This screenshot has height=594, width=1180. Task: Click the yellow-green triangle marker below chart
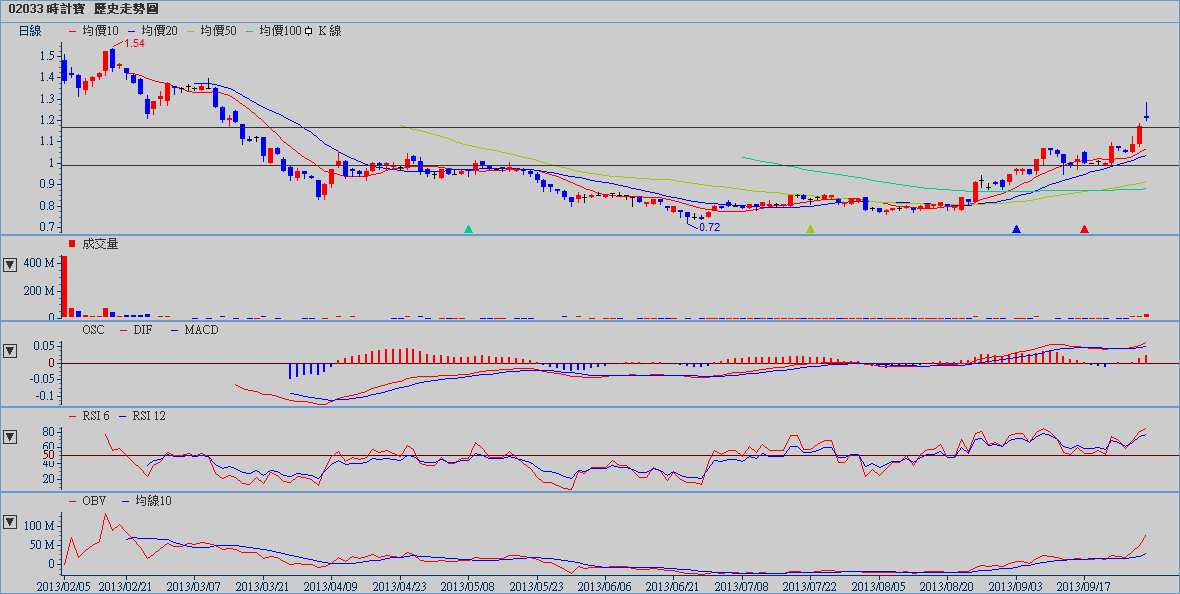pyautogui.click(x=810, y=230)
